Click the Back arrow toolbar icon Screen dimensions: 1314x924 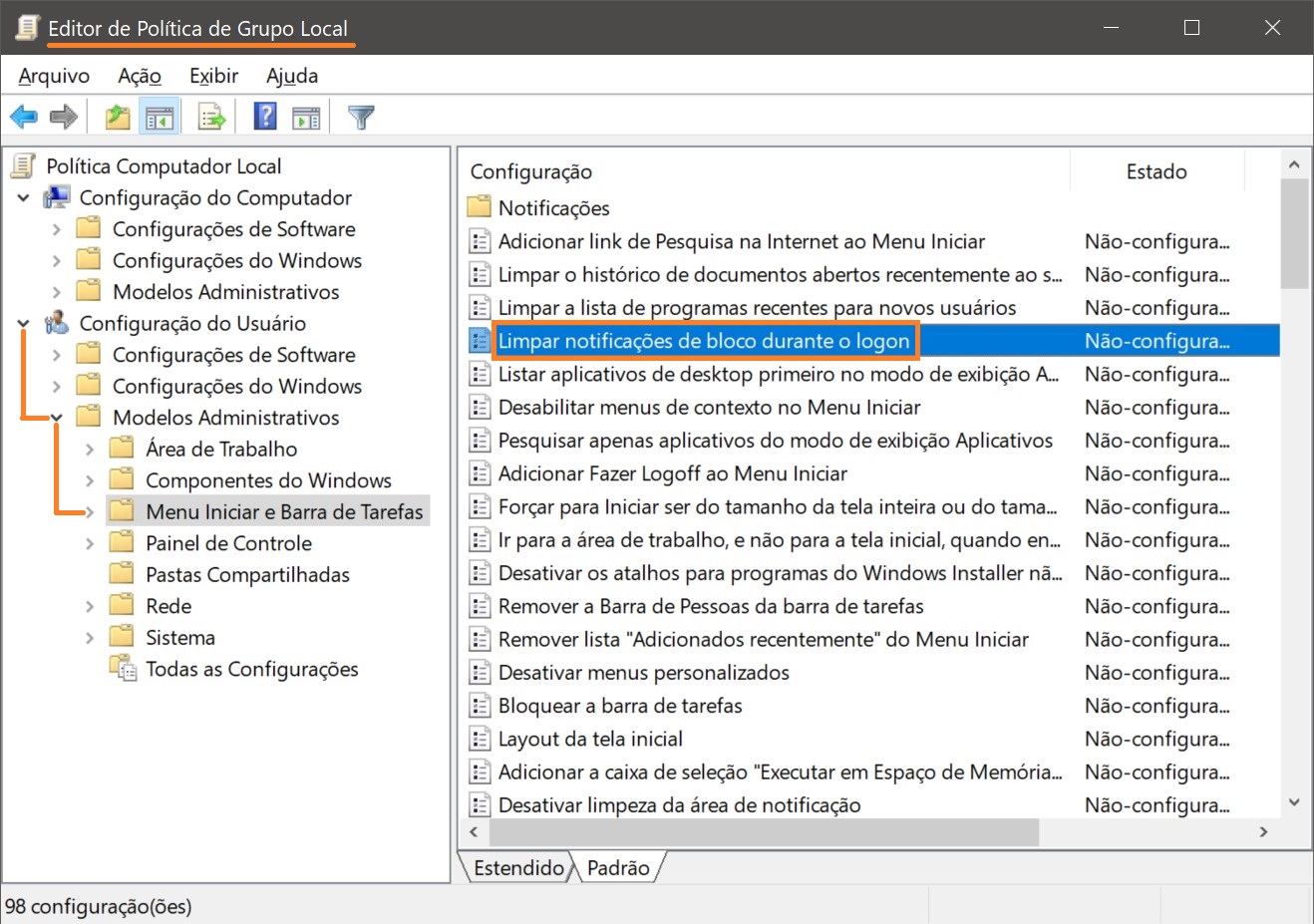[24, 117]
